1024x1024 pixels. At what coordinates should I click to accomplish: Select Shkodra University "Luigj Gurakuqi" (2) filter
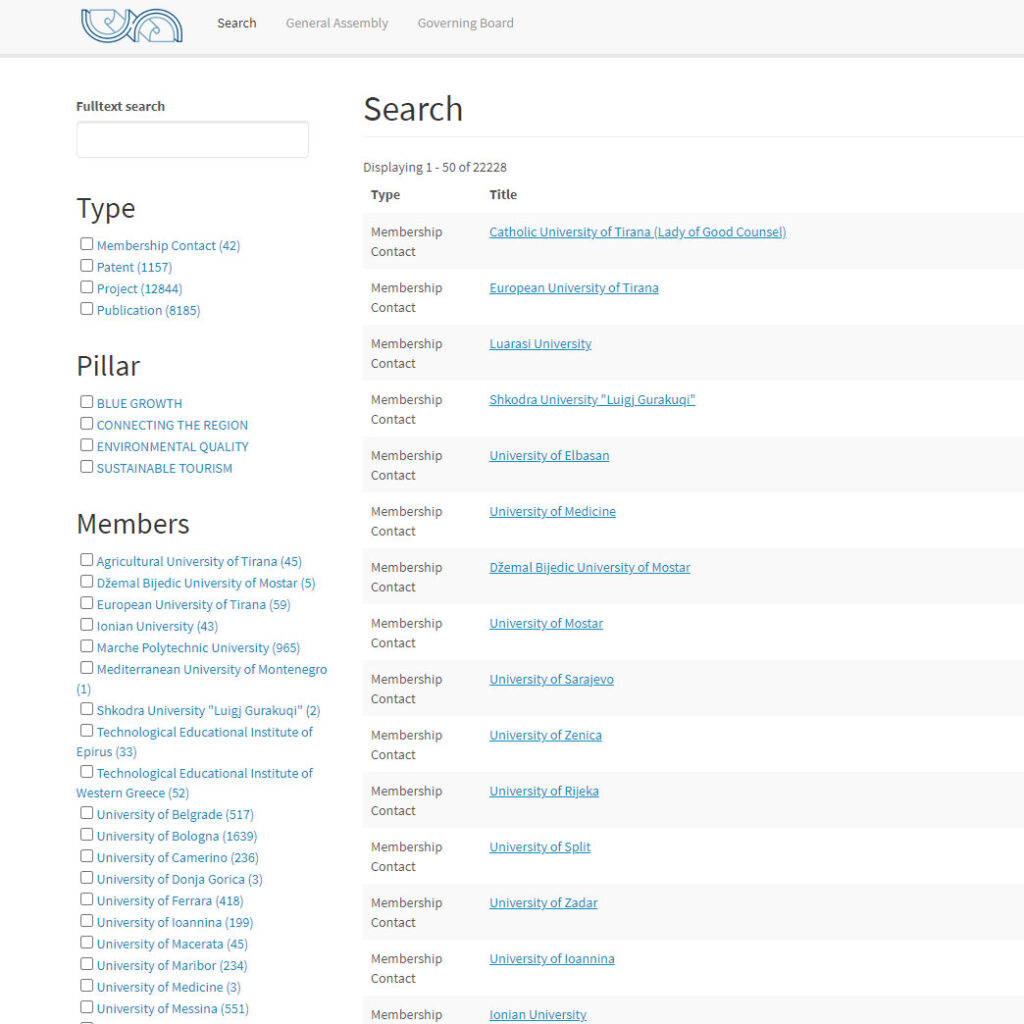point(208,711)
